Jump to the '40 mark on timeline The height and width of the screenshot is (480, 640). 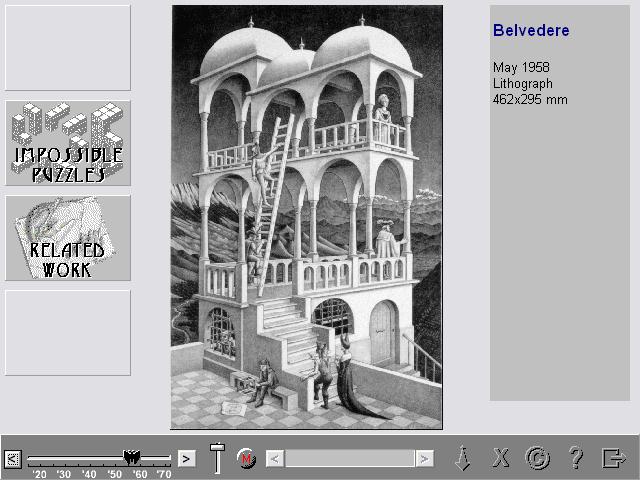89,474
